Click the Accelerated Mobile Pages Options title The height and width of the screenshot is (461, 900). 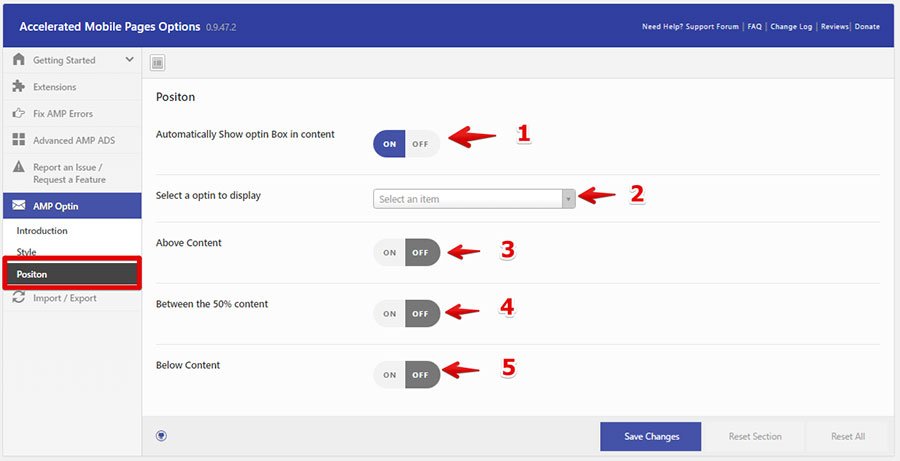pyautogui.click(x=110, y=26)
